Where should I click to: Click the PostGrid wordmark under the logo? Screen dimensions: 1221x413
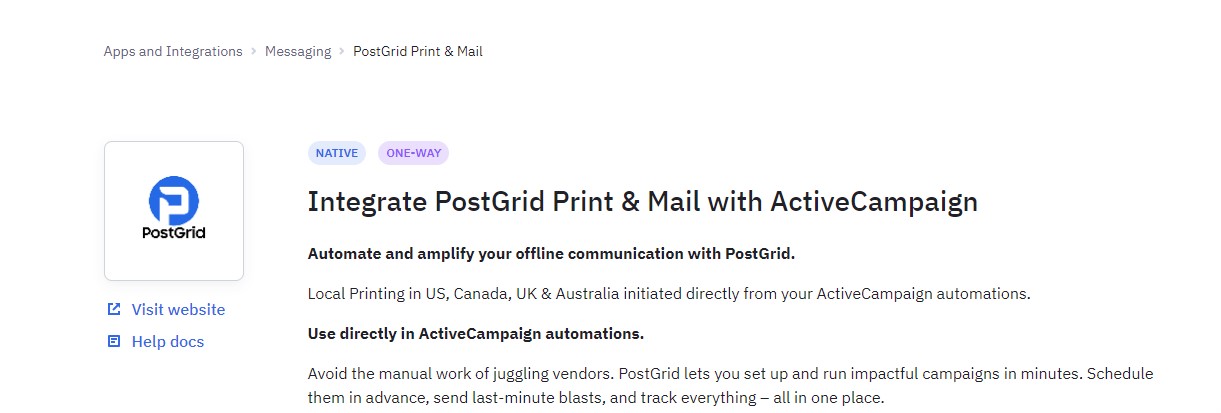point(174,234)
